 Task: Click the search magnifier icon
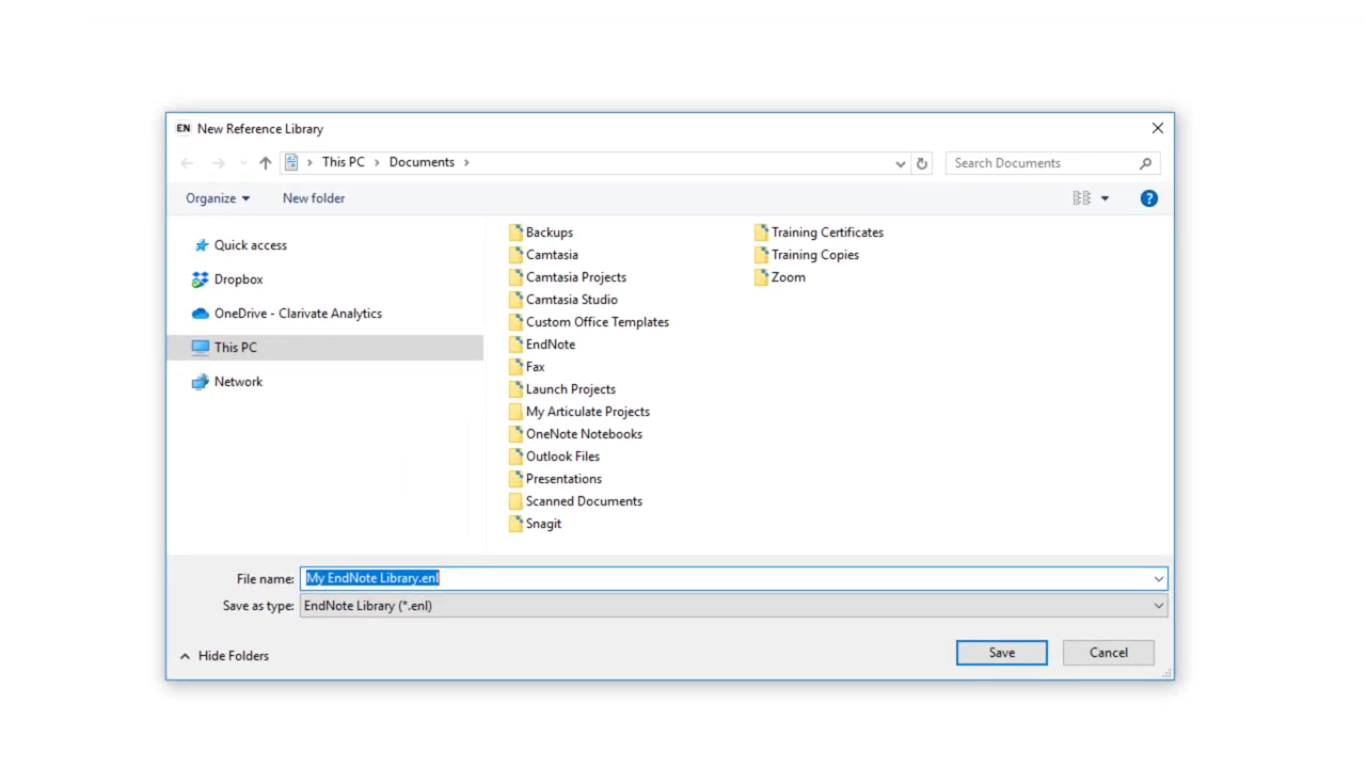[x=1146, y=163]
